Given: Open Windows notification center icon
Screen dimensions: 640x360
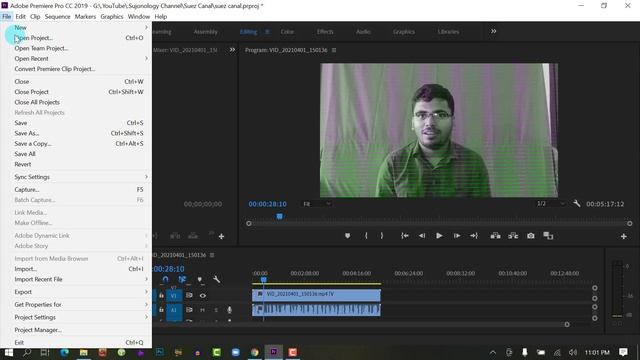Looking at the screenshot, I should click(x=623, y=352).
